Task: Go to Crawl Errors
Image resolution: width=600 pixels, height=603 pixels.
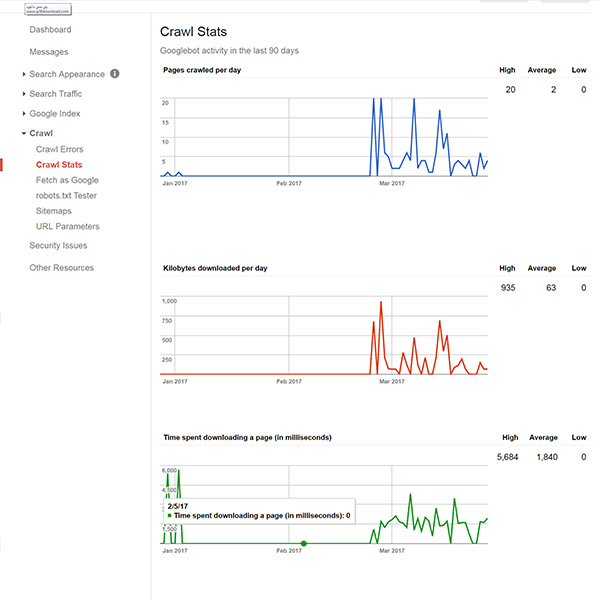Action: click(60, 149)
